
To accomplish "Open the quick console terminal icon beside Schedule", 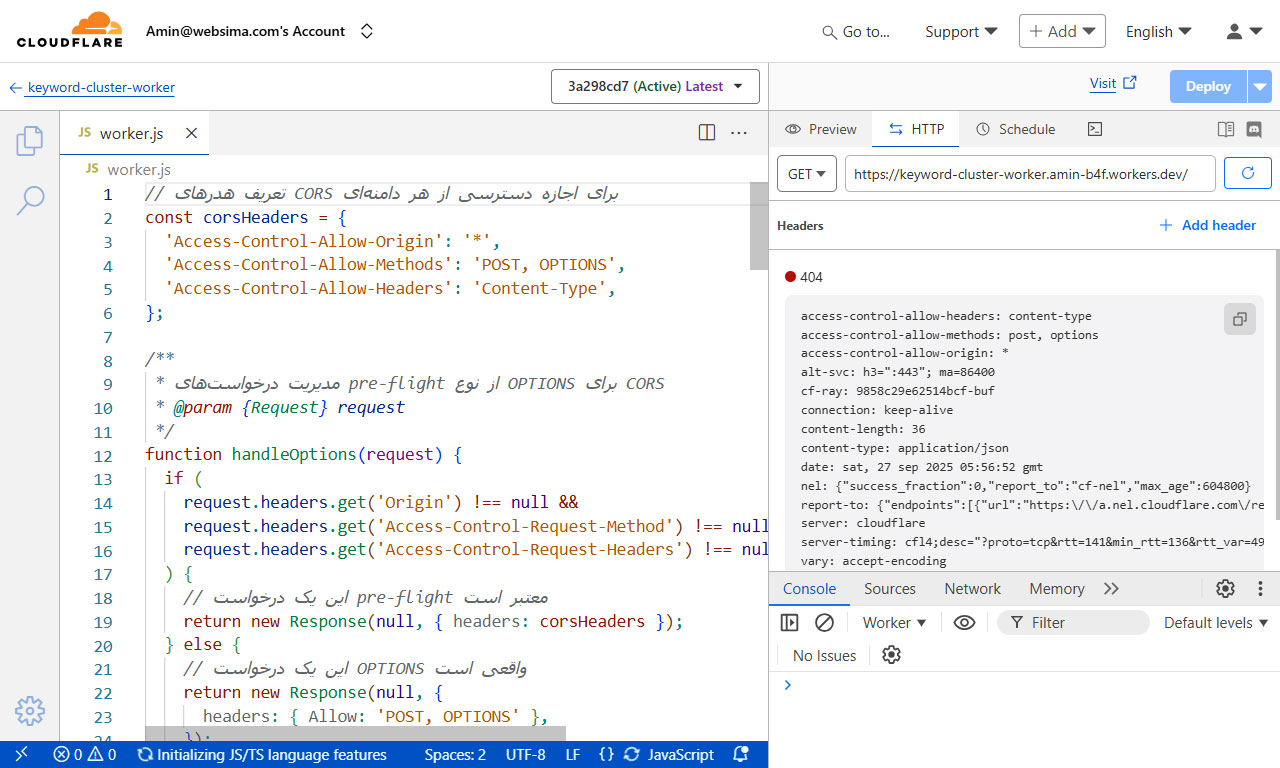I will pos(1094,128).
